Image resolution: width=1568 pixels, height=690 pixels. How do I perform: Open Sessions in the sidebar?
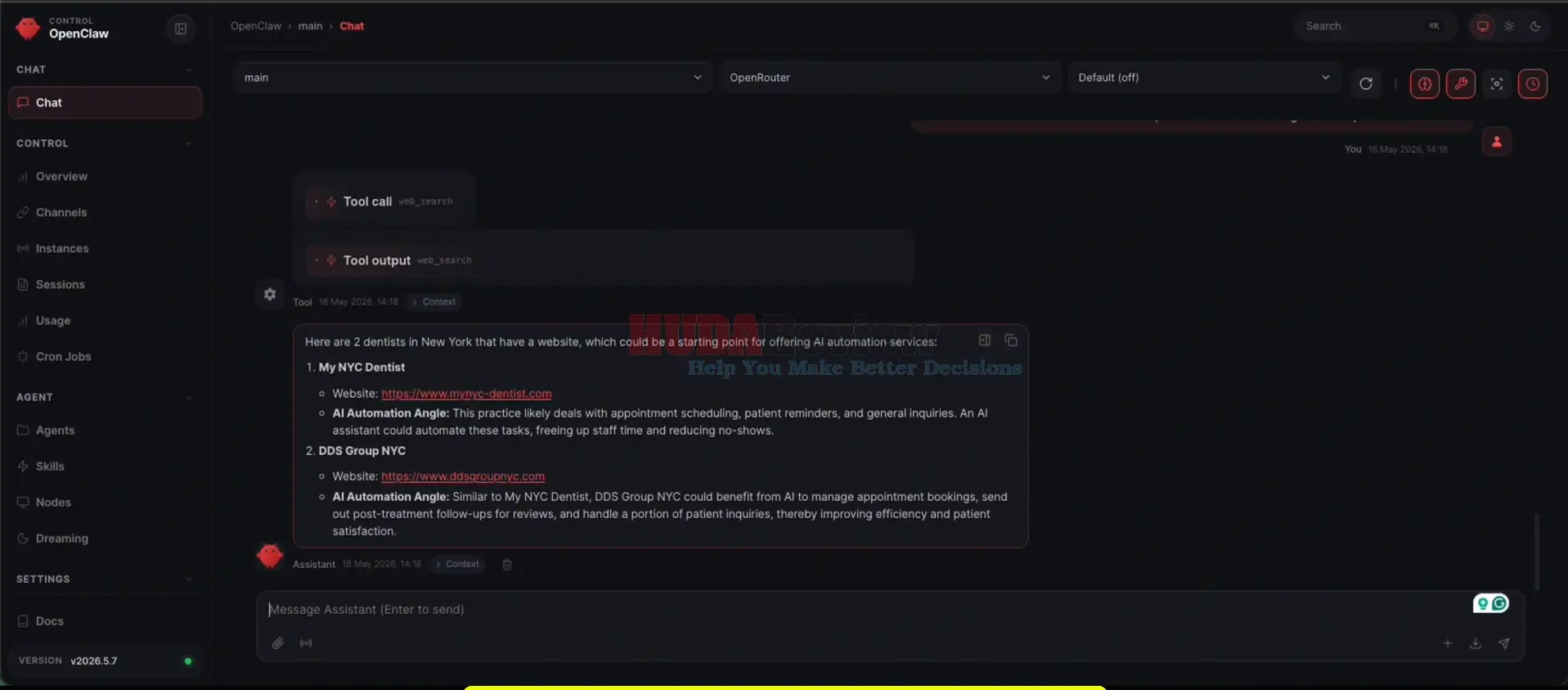(x=105, y=284)
